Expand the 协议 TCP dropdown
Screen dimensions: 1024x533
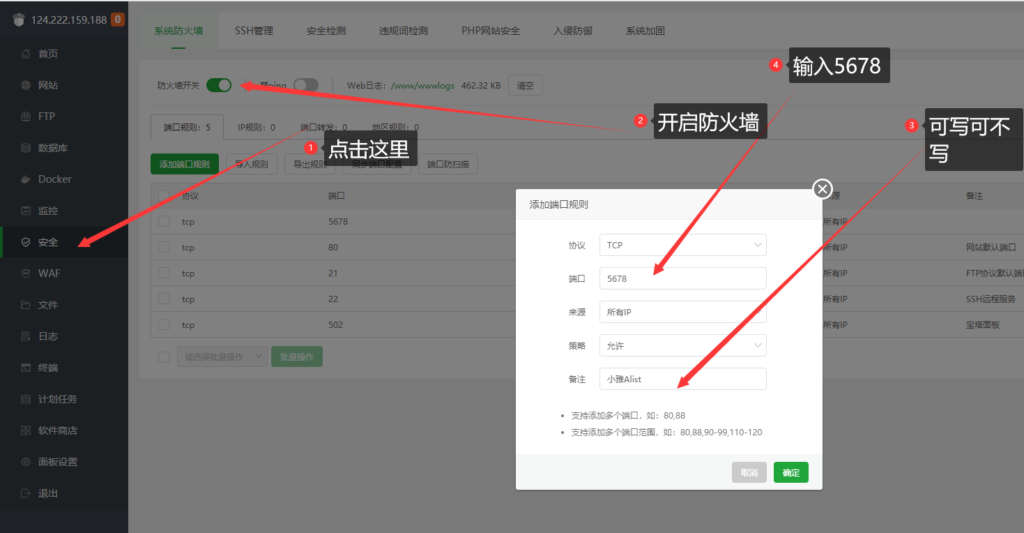[682, 245]
